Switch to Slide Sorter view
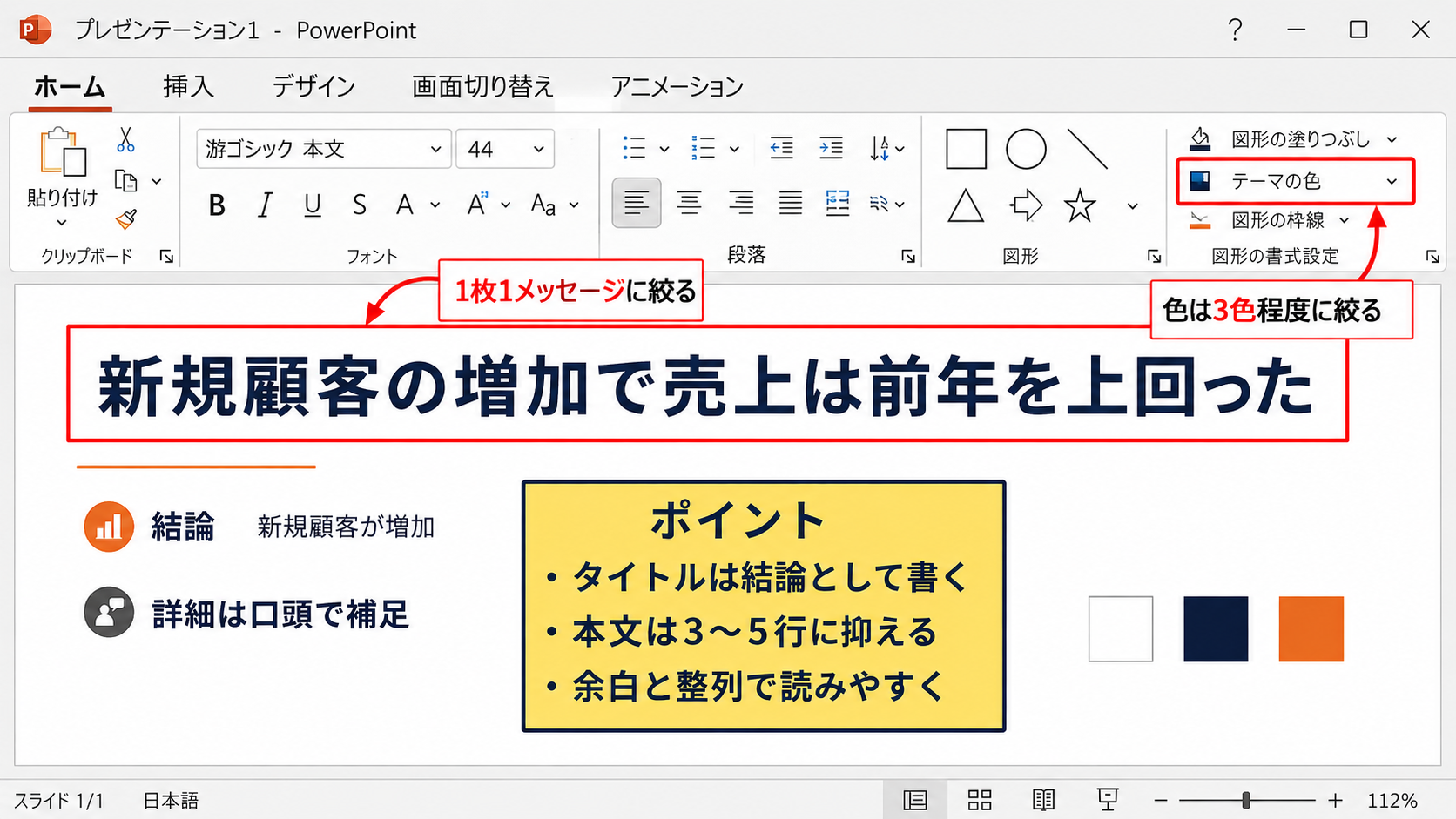This screenshot has width=1456, height=819. pos(980,800)
